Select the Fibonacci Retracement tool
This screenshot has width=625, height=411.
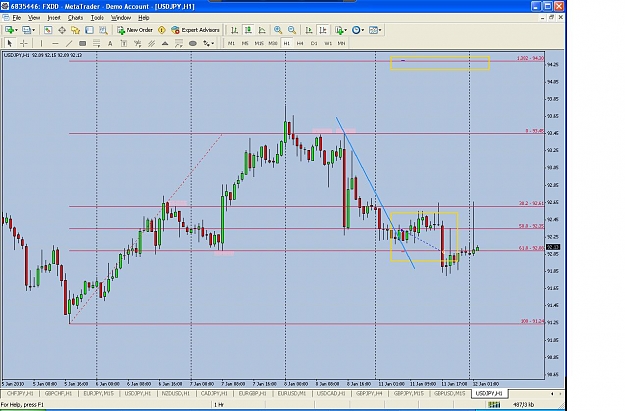click(x=96, y=43)
